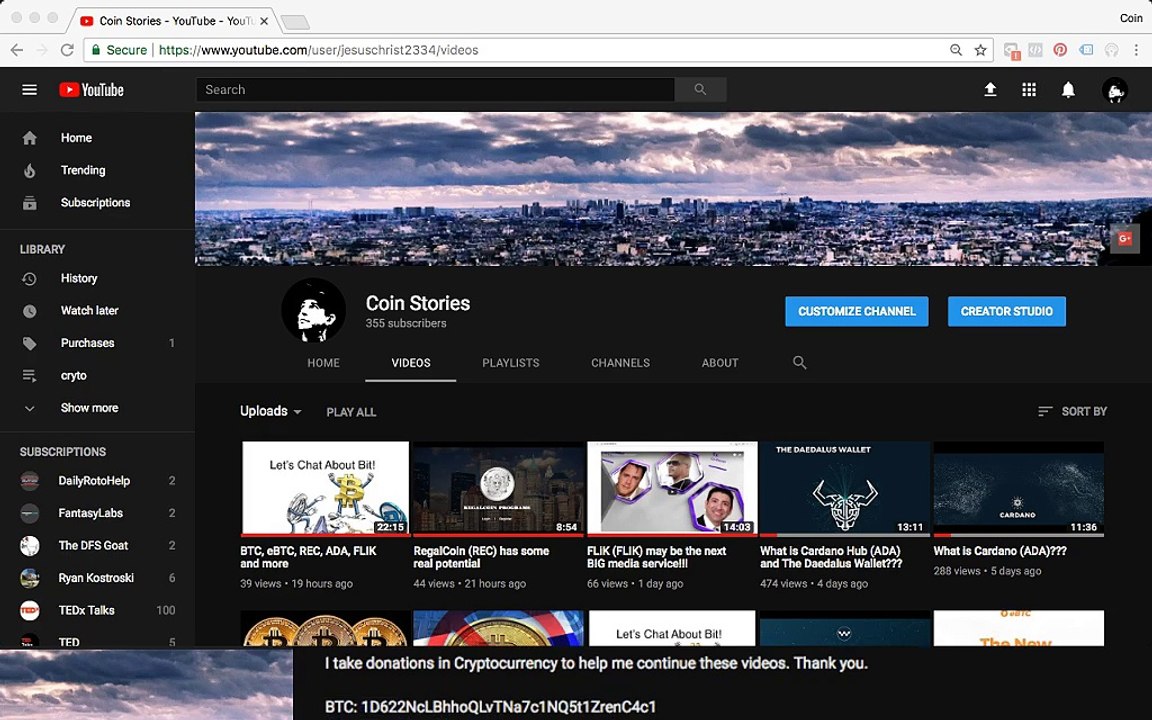
Task: Select the Coin Stories browser tab
Action: (x=173, y=21)
